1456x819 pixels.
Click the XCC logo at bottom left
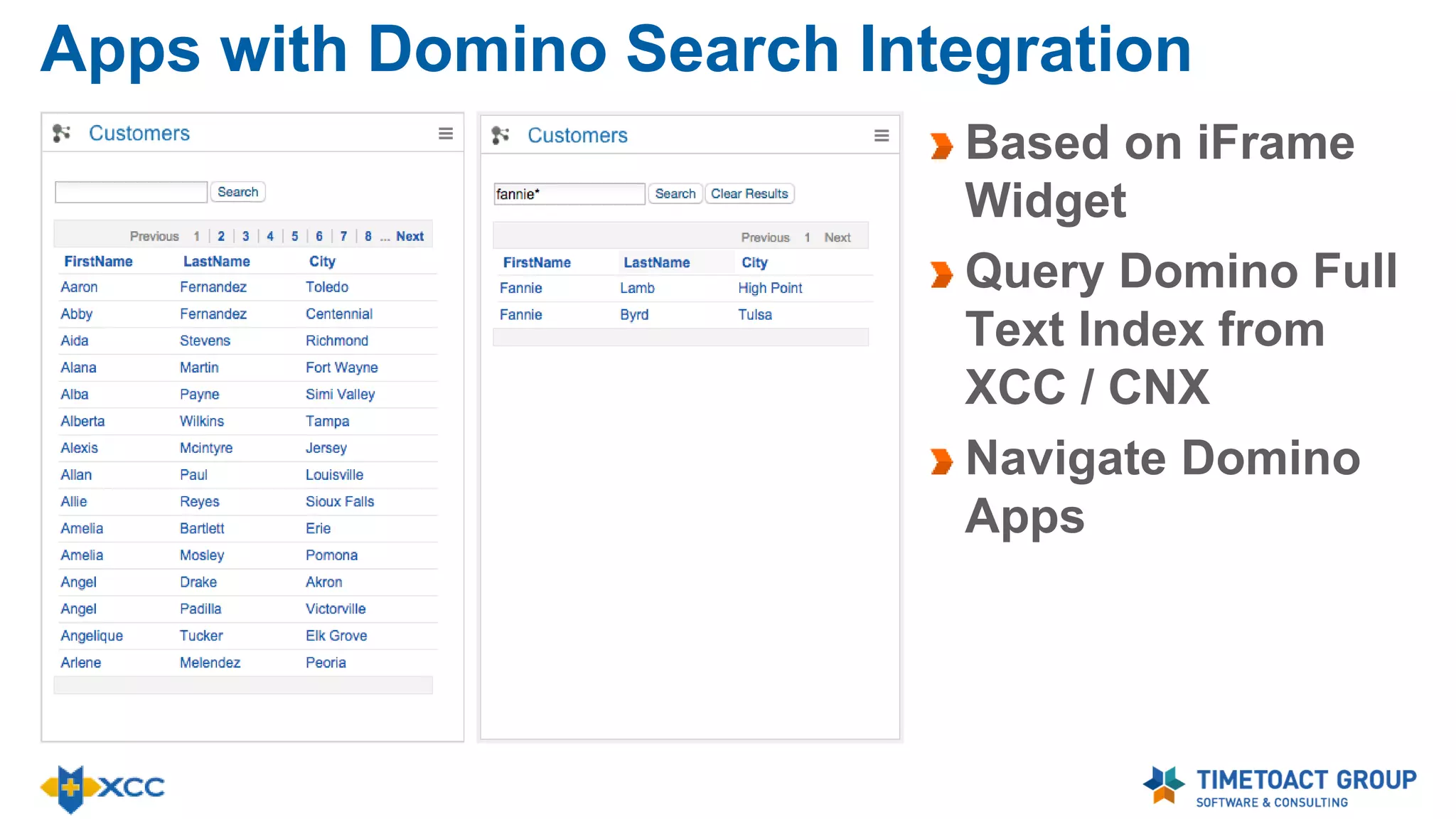point(102,788)
